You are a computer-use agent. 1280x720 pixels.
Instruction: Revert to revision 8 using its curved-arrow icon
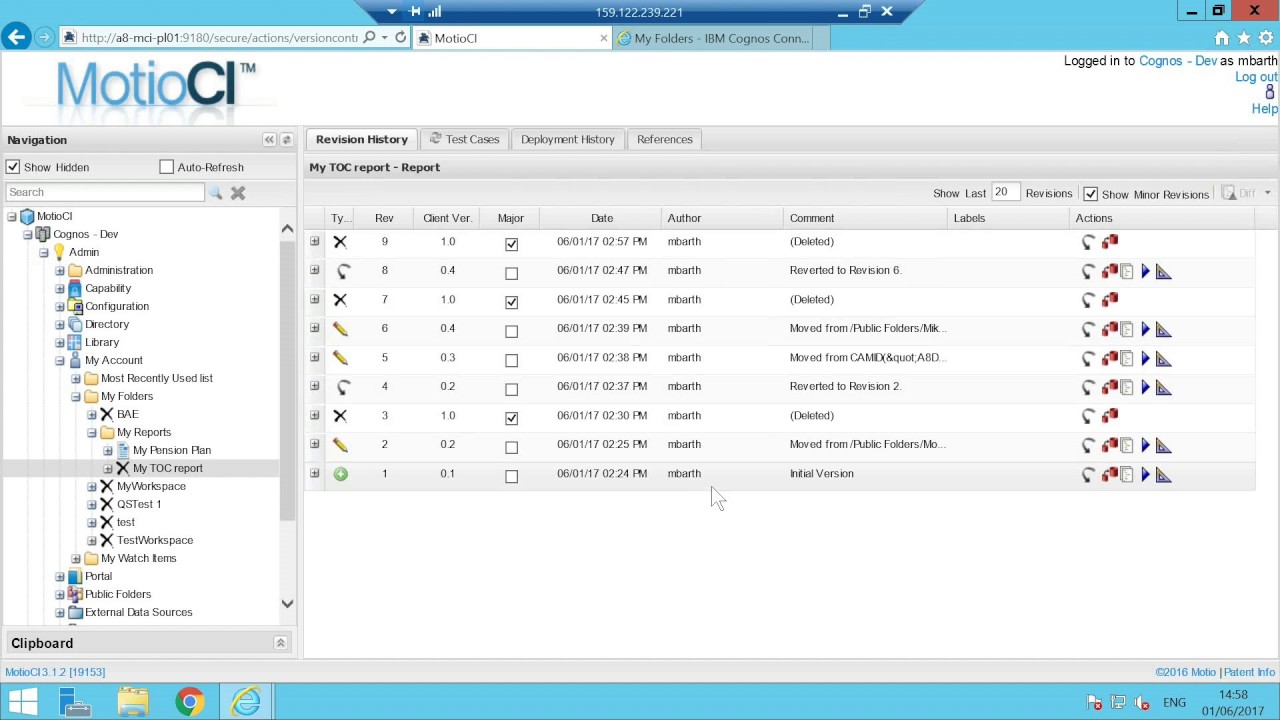click(1089, 271)
